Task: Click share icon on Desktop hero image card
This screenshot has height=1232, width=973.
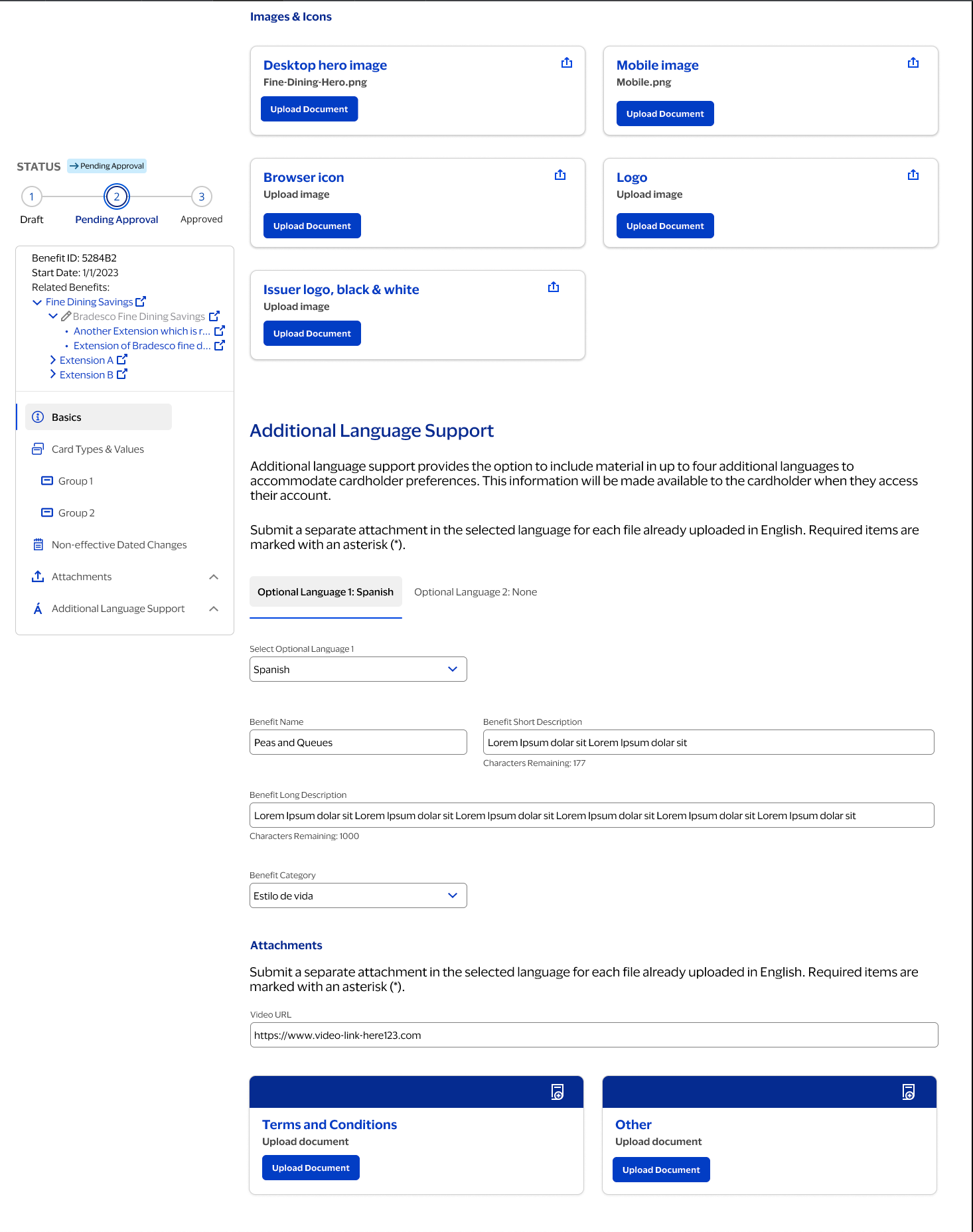Action: (566, 63)
